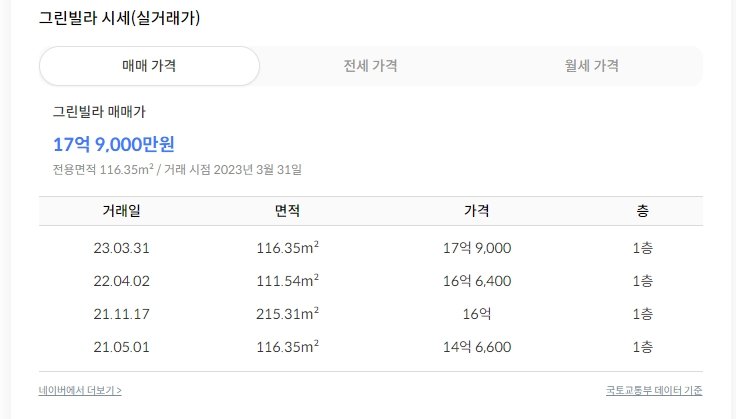Open the 매매 가격 tab
This screenshot has width=736, height=419.
[149, 66]
